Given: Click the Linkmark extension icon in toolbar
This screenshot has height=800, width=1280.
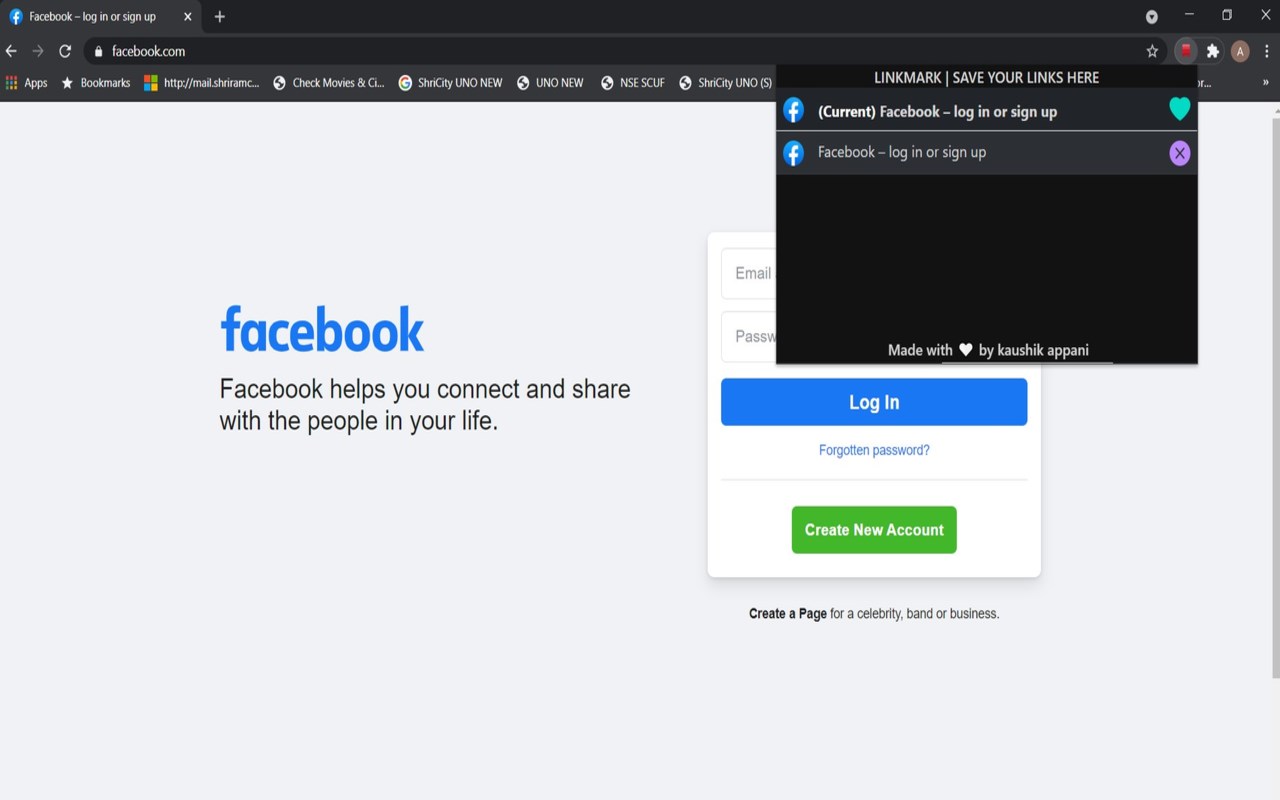Looking at the screenshot, I should 1186,51.
